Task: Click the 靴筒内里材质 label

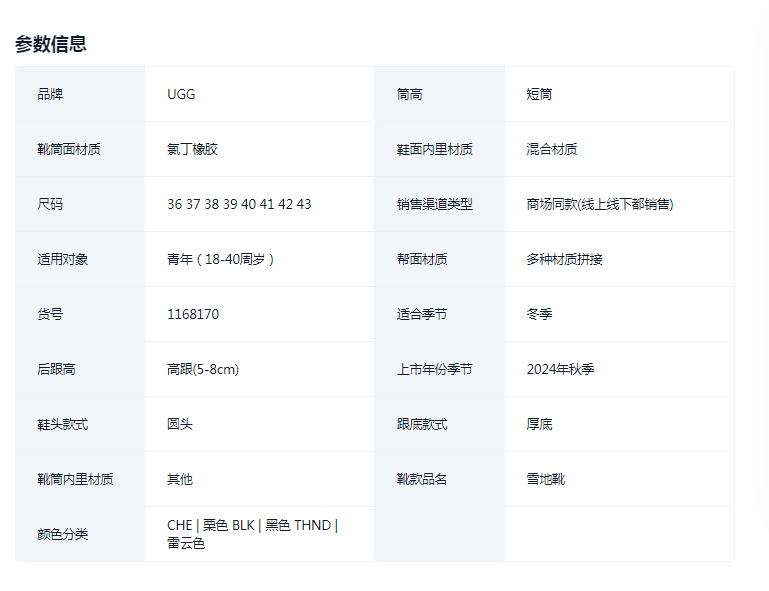Action: click(x=76, y=478)
